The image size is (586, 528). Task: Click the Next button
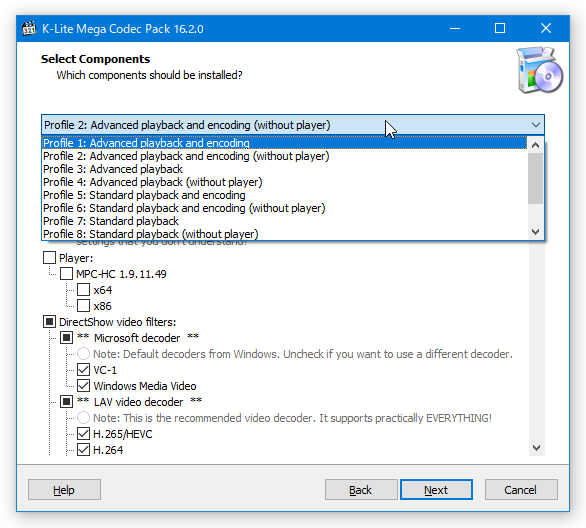coord(436,490)
